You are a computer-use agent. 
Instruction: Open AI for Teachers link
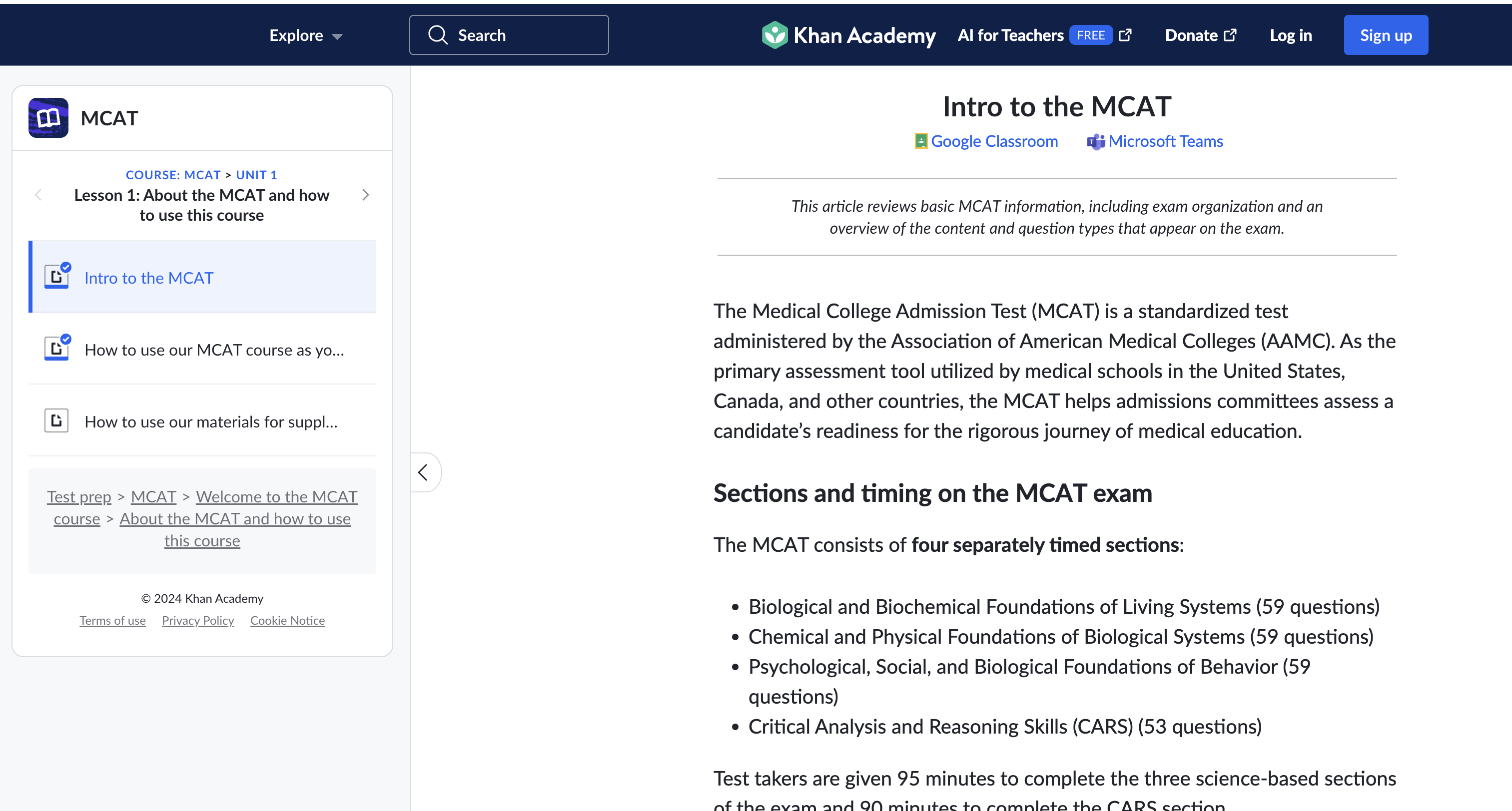pos(1010,35)
